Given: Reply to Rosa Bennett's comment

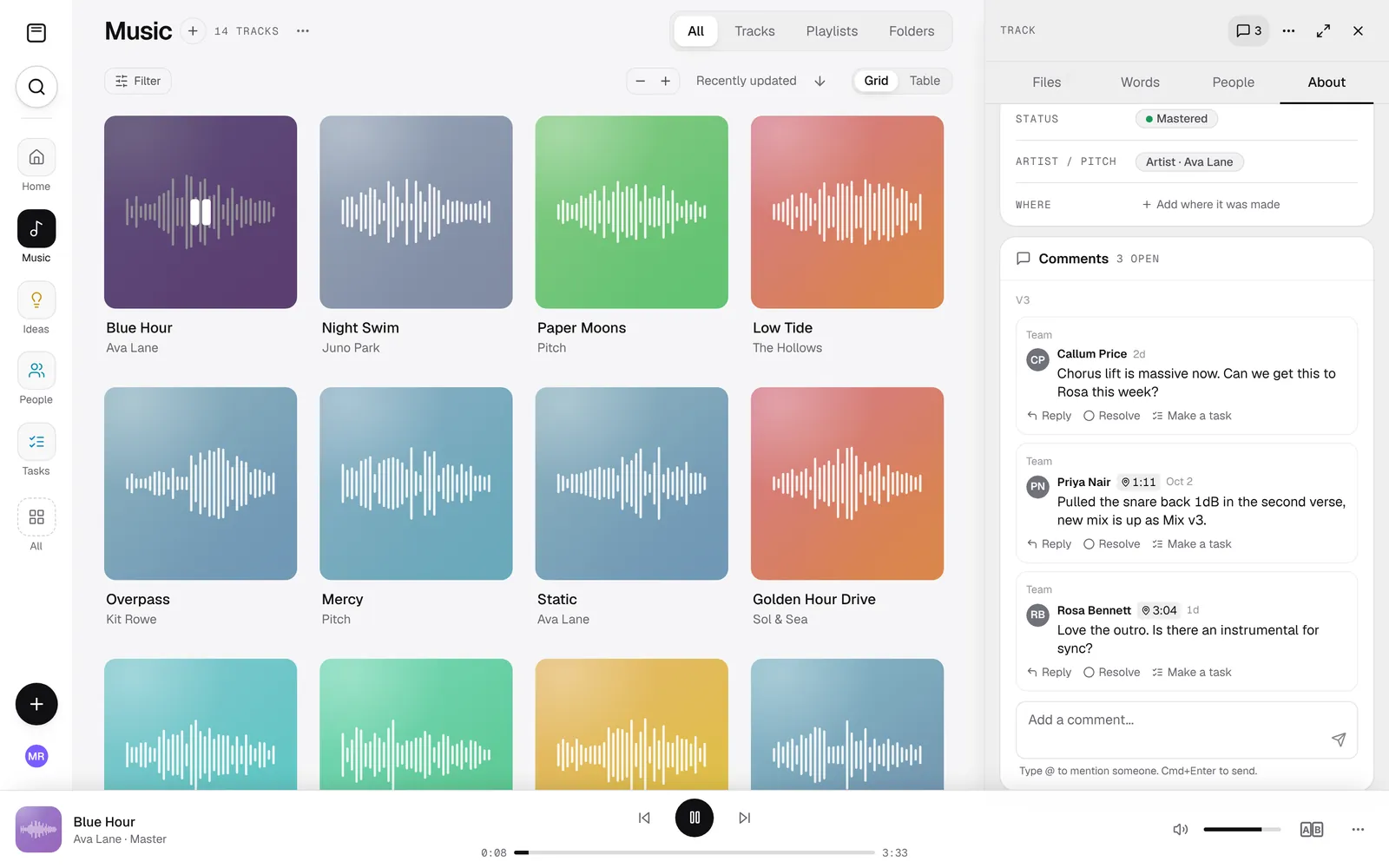Looking at the screenshot, I should click(1049, 673).
